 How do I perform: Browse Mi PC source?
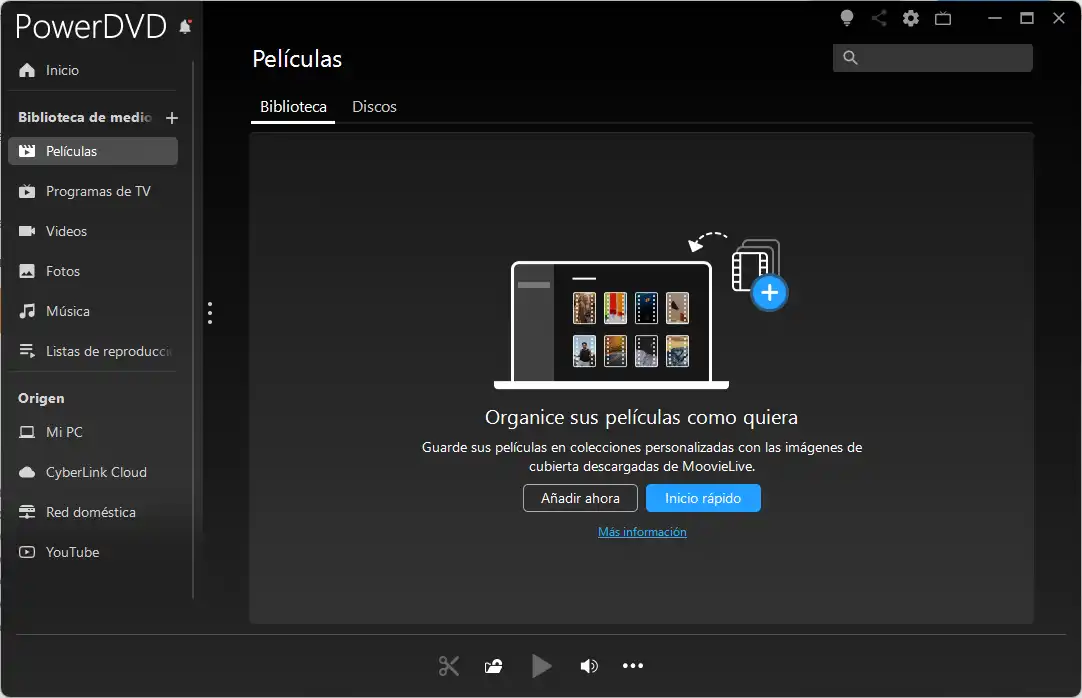click(x=93, y=432)
